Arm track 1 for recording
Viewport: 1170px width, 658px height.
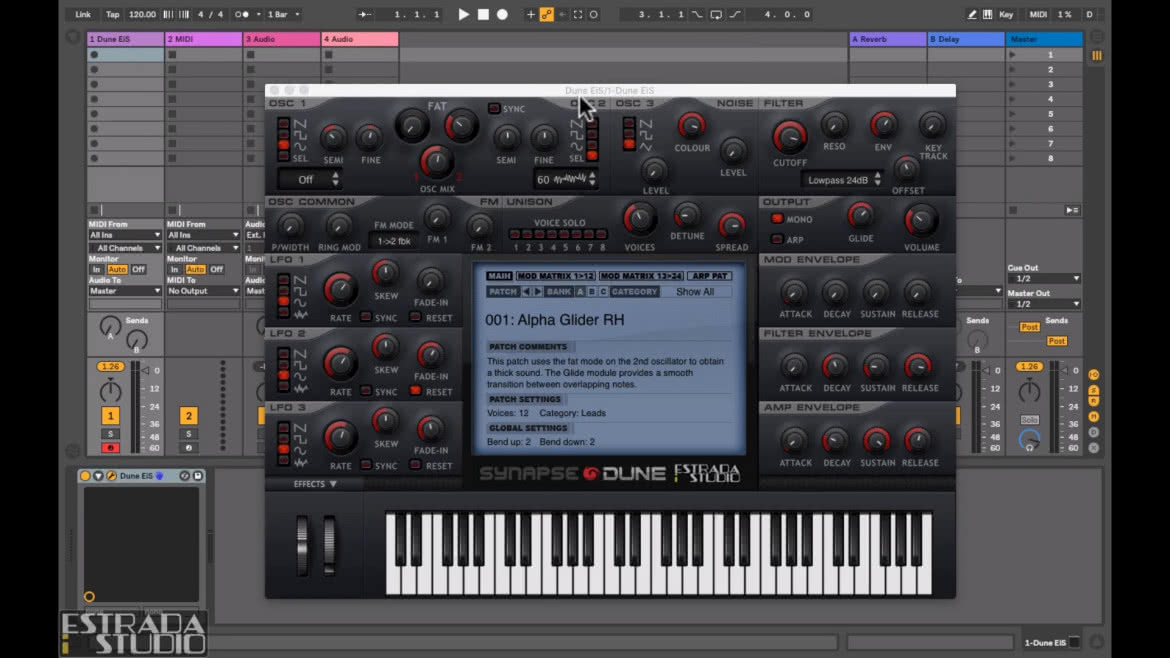coord(110,448)
